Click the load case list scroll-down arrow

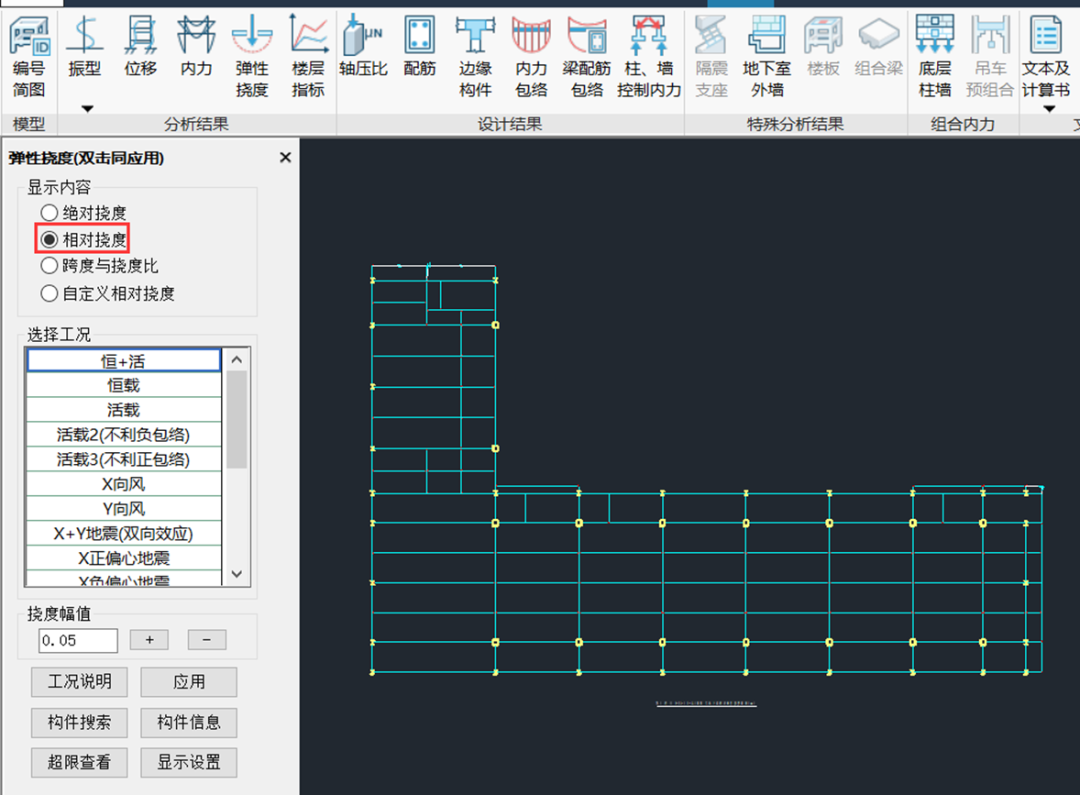(x=237, y=574)
